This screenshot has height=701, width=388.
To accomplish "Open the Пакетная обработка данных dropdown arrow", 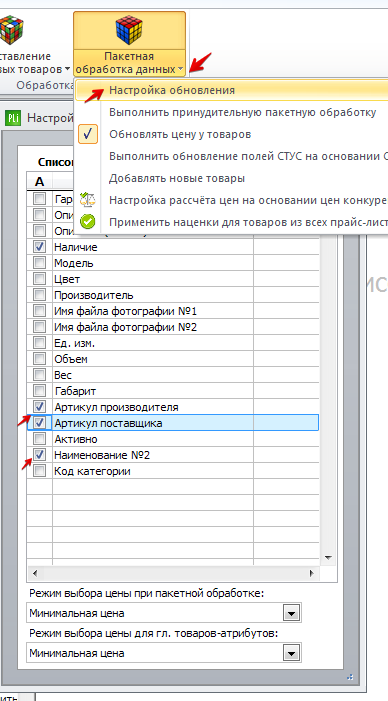I will point(180,70).
